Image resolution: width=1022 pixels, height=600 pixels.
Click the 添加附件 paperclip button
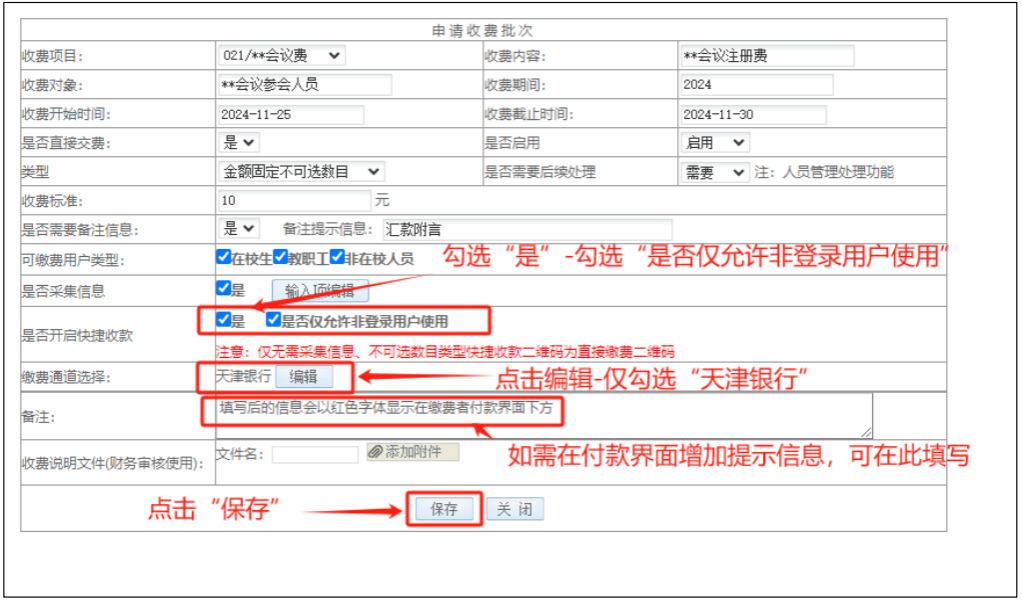[x=412, y=452]
